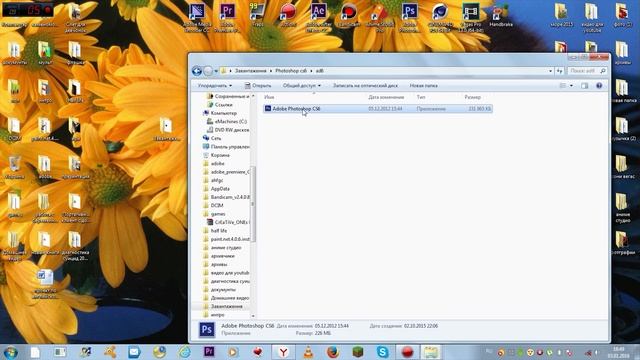This screenshot has height=360, width=640.
Task: Toggle the preview pane button
Action: click(x=584, y=86)
